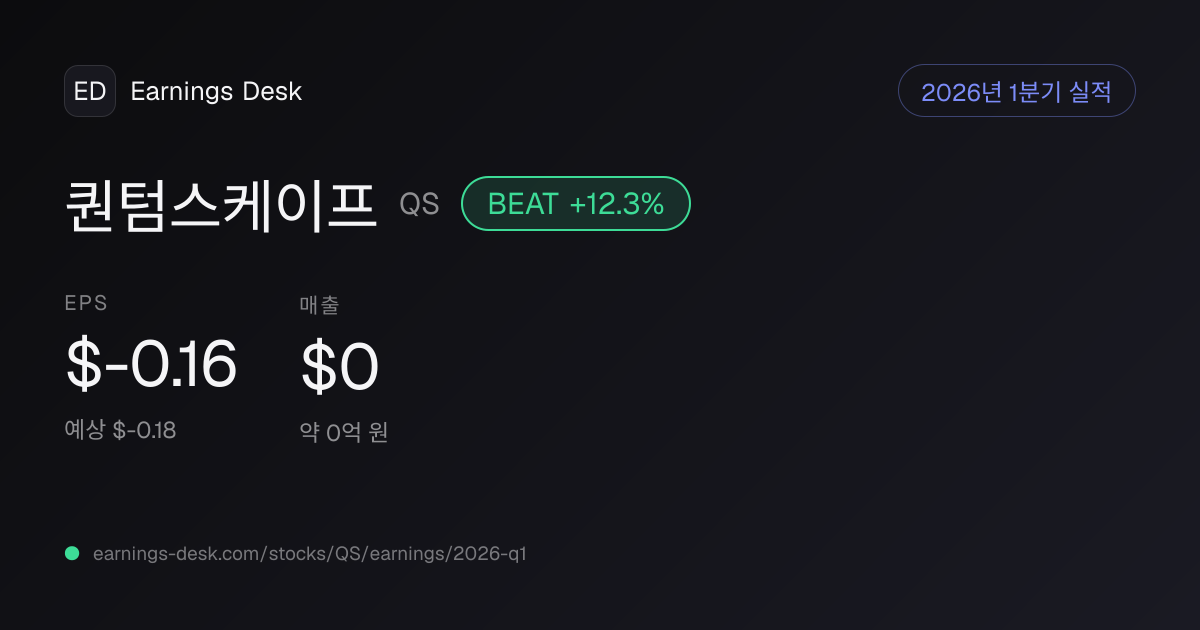Select the 2026년 1분기 실적 pill
The image size is (1200, 630).
click(x=1017, y=91)
